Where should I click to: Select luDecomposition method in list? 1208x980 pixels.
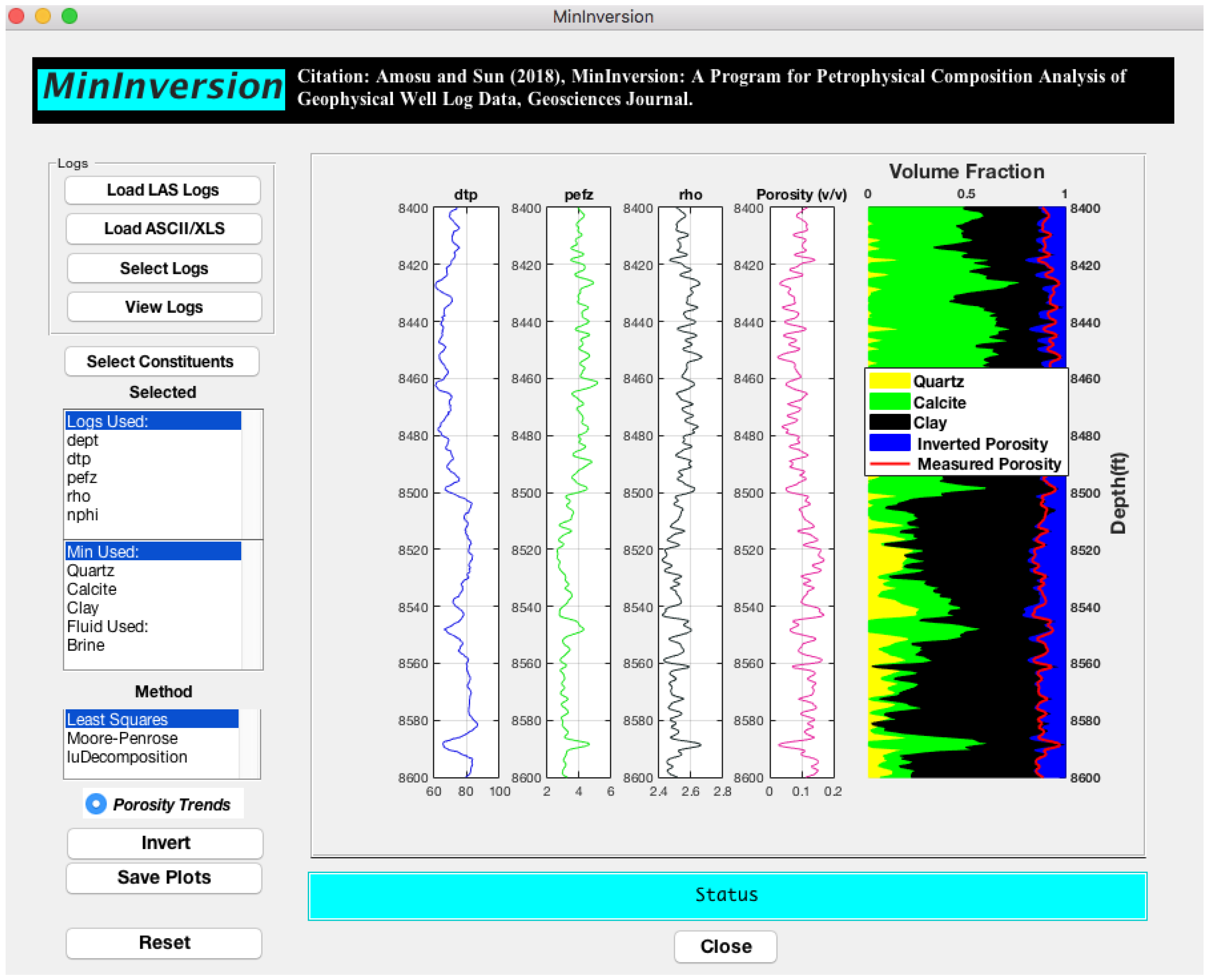pos(127,756)
